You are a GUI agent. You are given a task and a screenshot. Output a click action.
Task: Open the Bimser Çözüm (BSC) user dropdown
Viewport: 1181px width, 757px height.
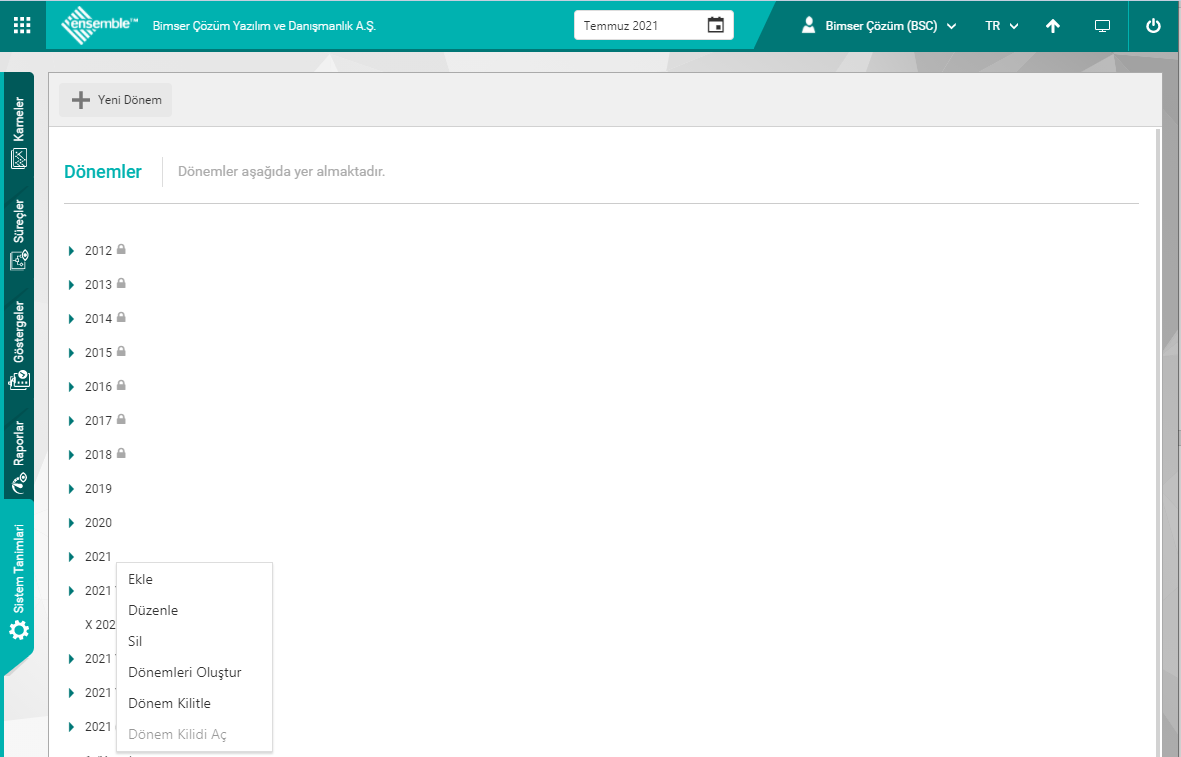pos(891,26)
